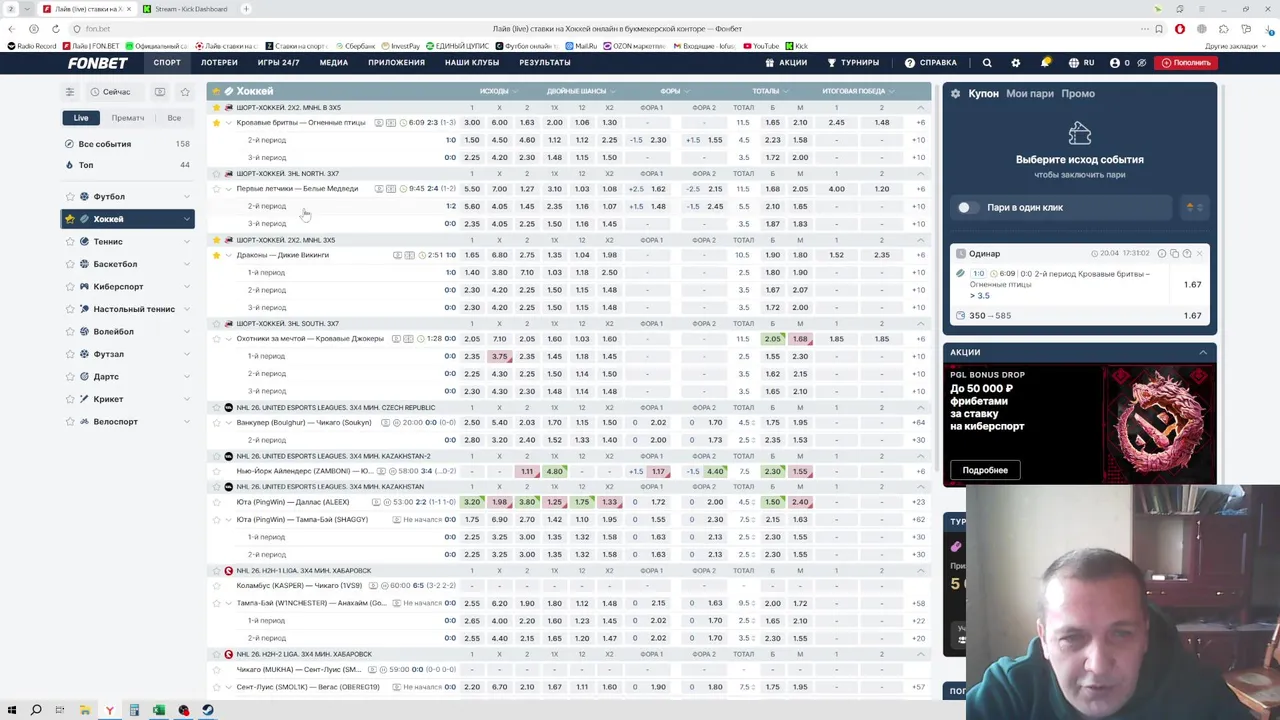Copy the Одинар bet slip
1280x720 pixels.
[x=1175, y=254]
